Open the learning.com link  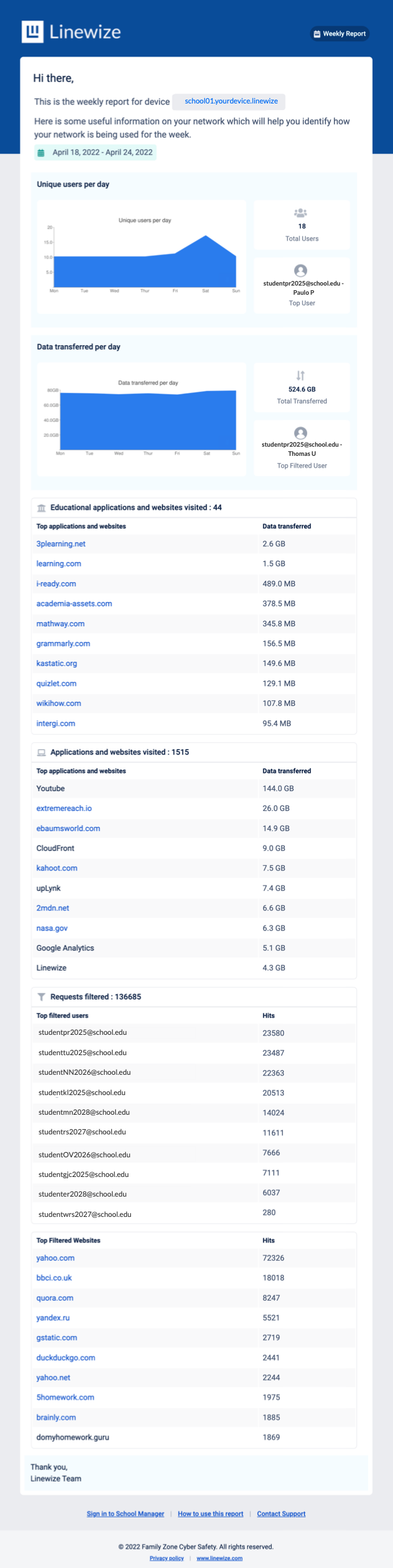(x=59, y=564)
